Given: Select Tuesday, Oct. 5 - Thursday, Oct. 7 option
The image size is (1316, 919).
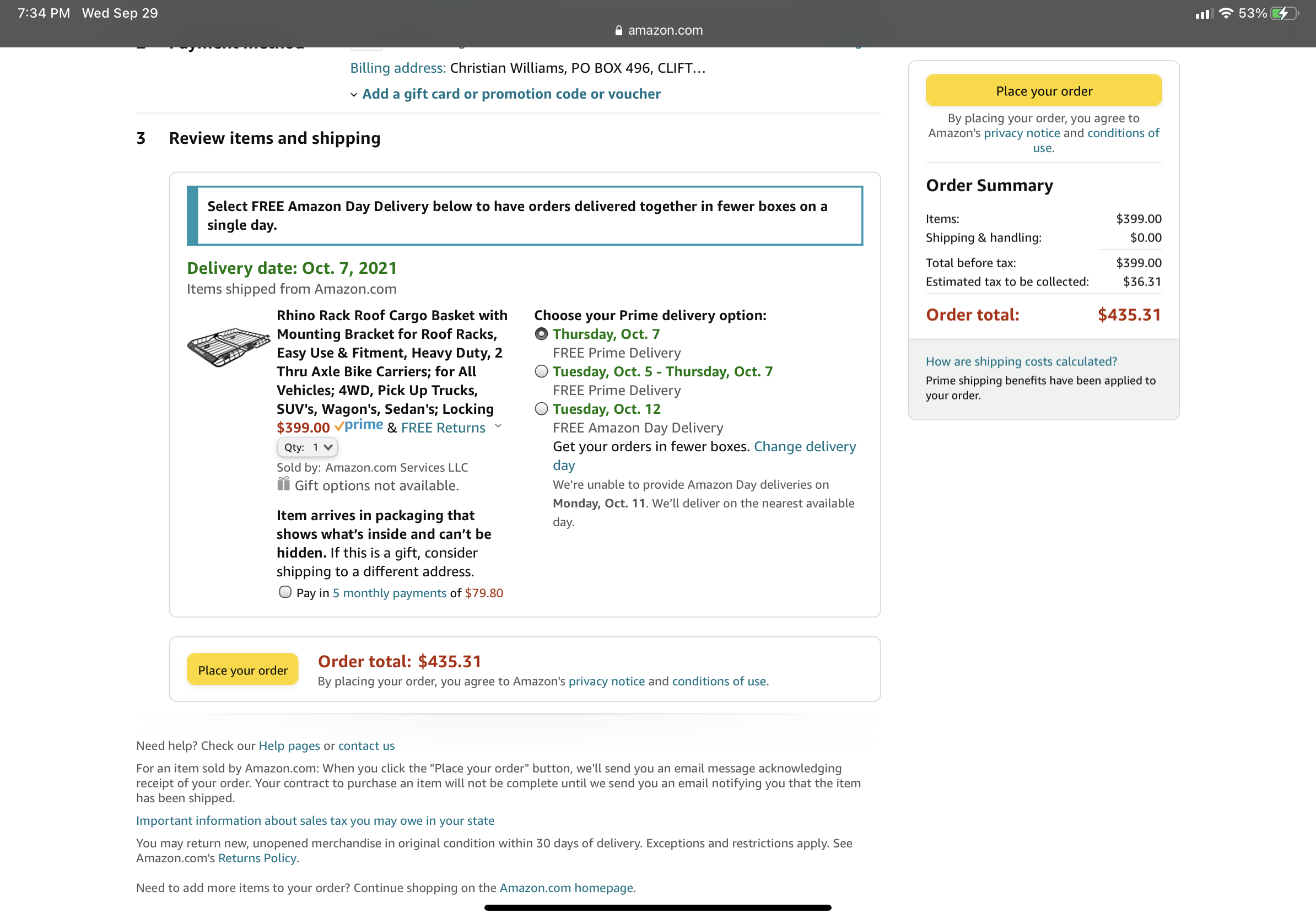Looking at the screenshot, I should tap(541, 371).
